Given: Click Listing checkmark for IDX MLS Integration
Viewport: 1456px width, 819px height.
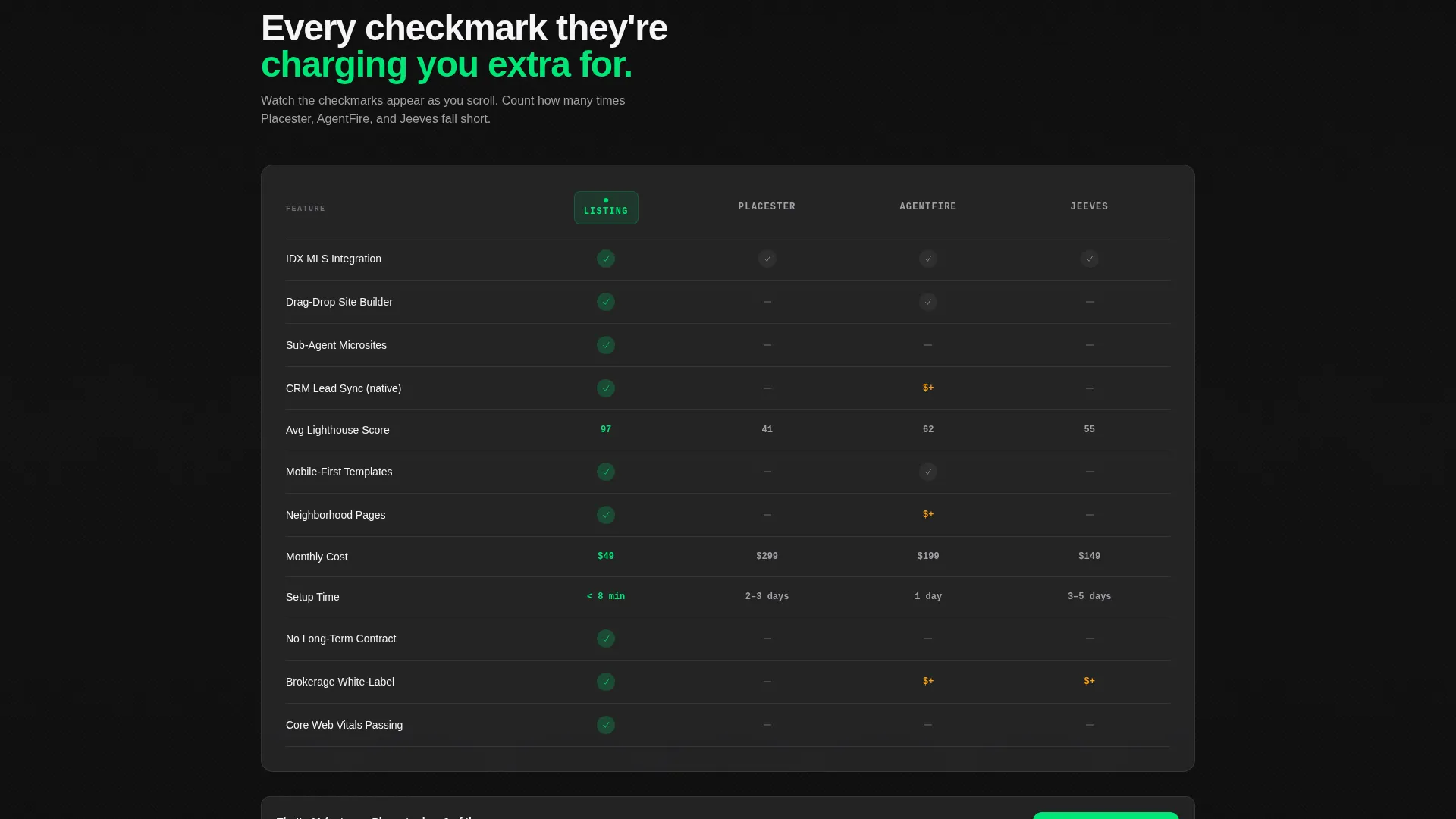Looking at the screenshot, I should coord(606,259).
